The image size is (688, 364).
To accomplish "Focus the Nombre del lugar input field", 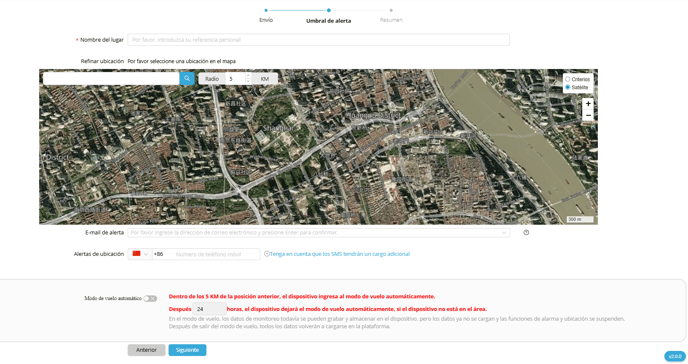I will (x=319, y=39).
